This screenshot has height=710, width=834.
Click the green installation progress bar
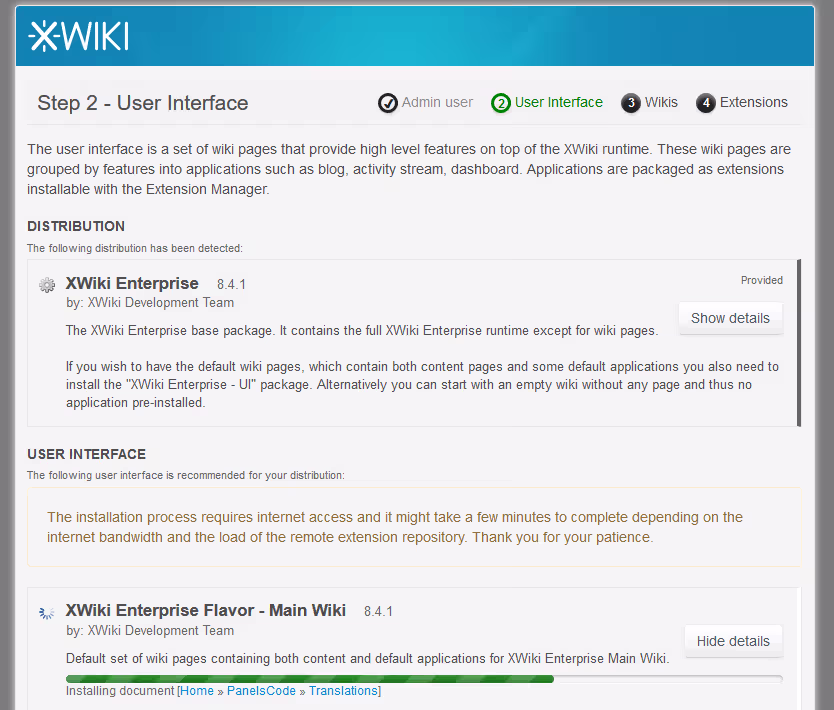click(x=310, y=678)
